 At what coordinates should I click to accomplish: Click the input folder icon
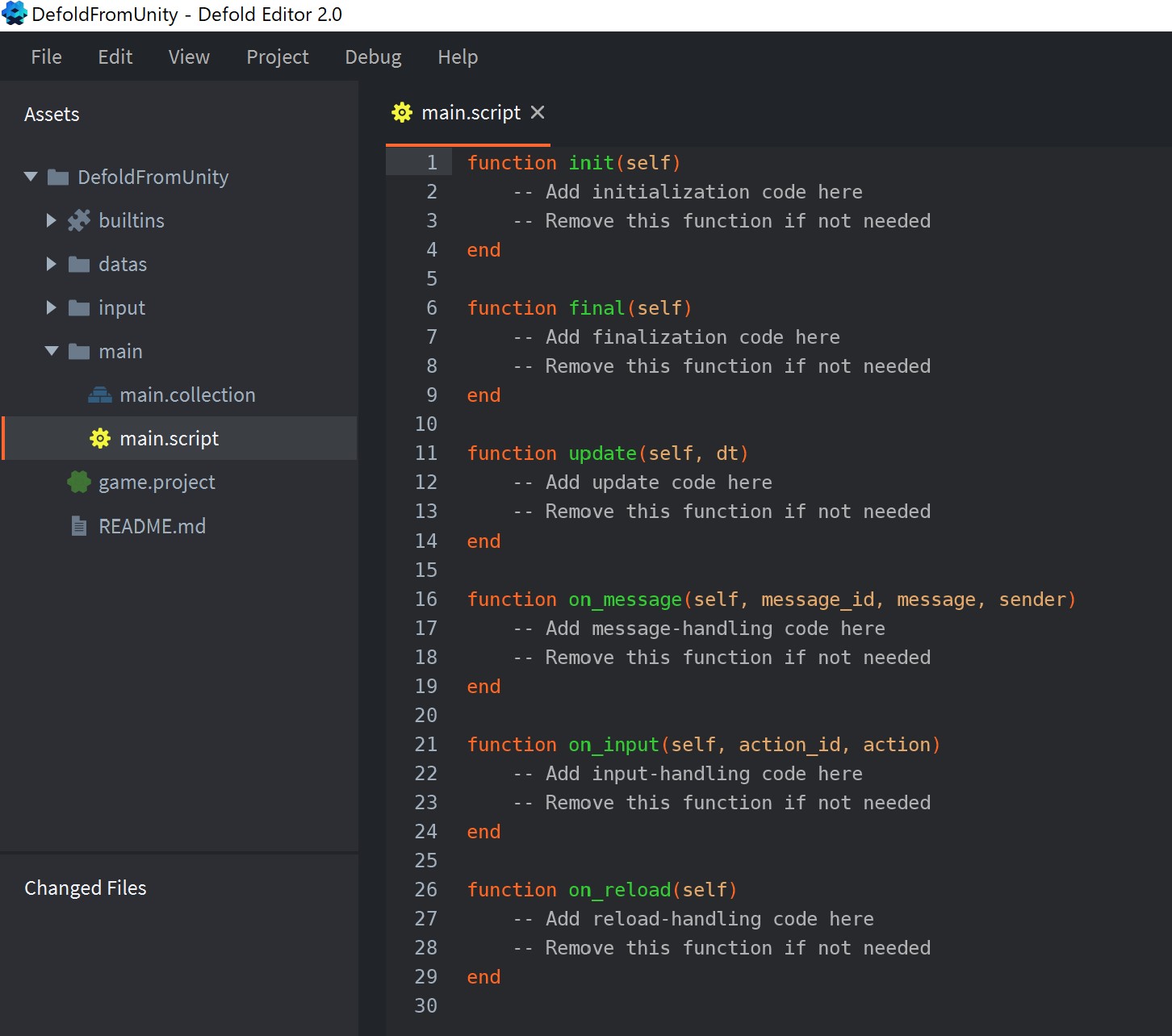coord(79,307)
